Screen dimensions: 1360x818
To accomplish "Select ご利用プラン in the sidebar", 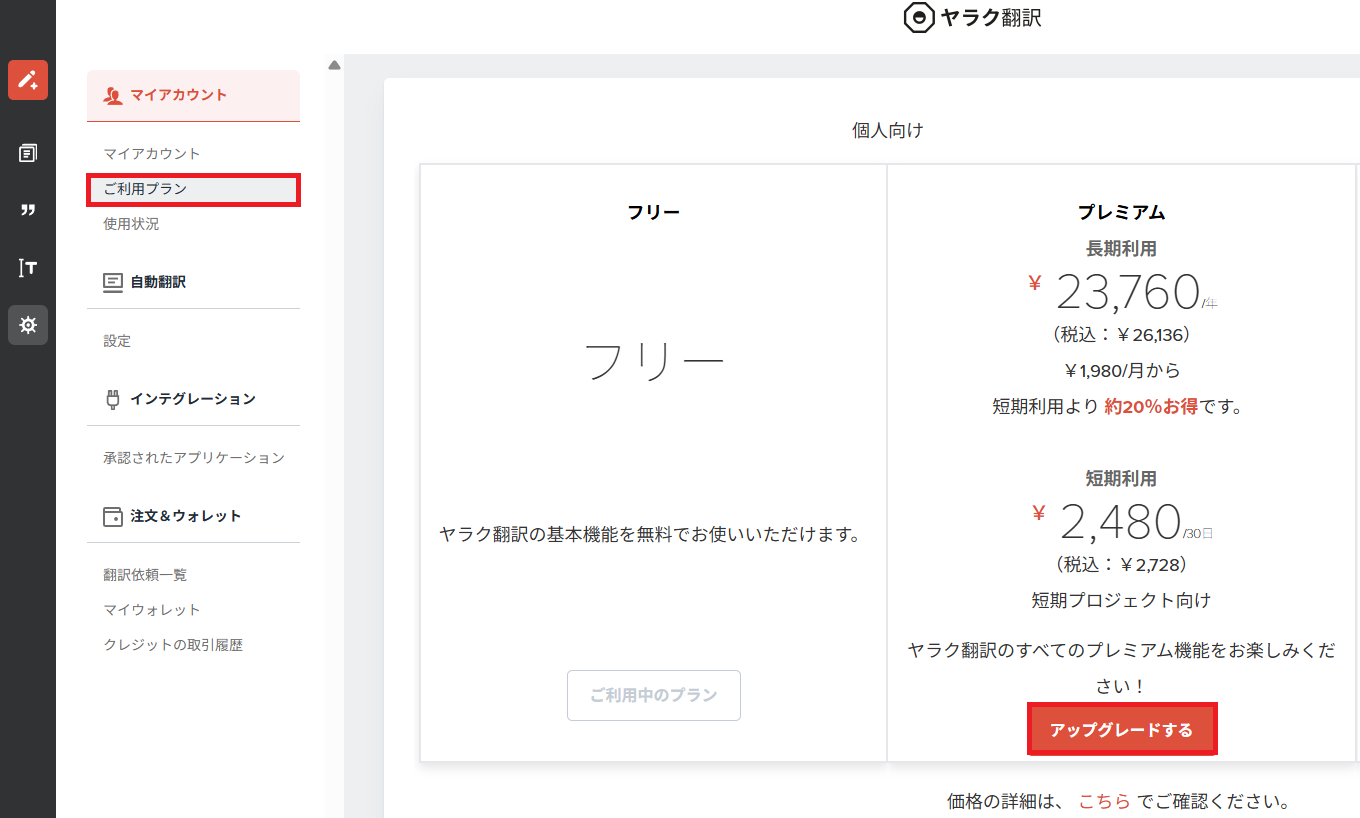I will click(193, 189).
